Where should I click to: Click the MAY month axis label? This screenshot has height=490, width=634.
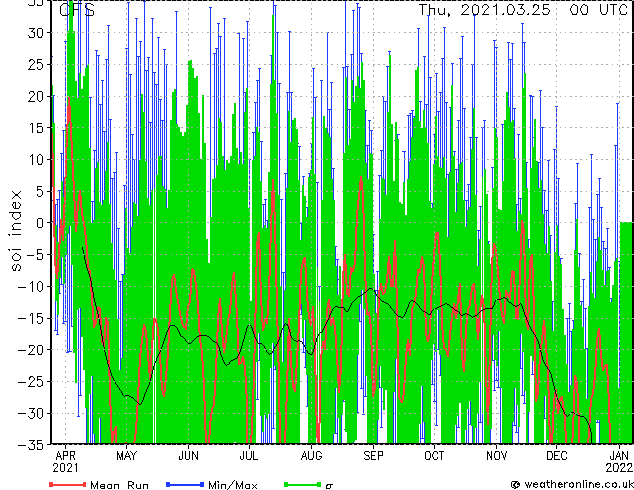(x=127, y=456)
